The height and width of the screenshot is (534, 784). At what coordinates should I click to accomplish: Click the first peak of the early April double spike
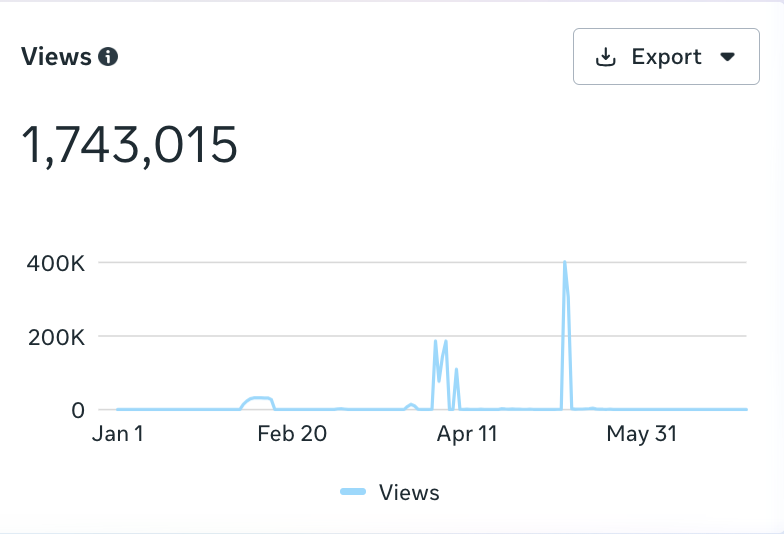click(x=435, y=343)
